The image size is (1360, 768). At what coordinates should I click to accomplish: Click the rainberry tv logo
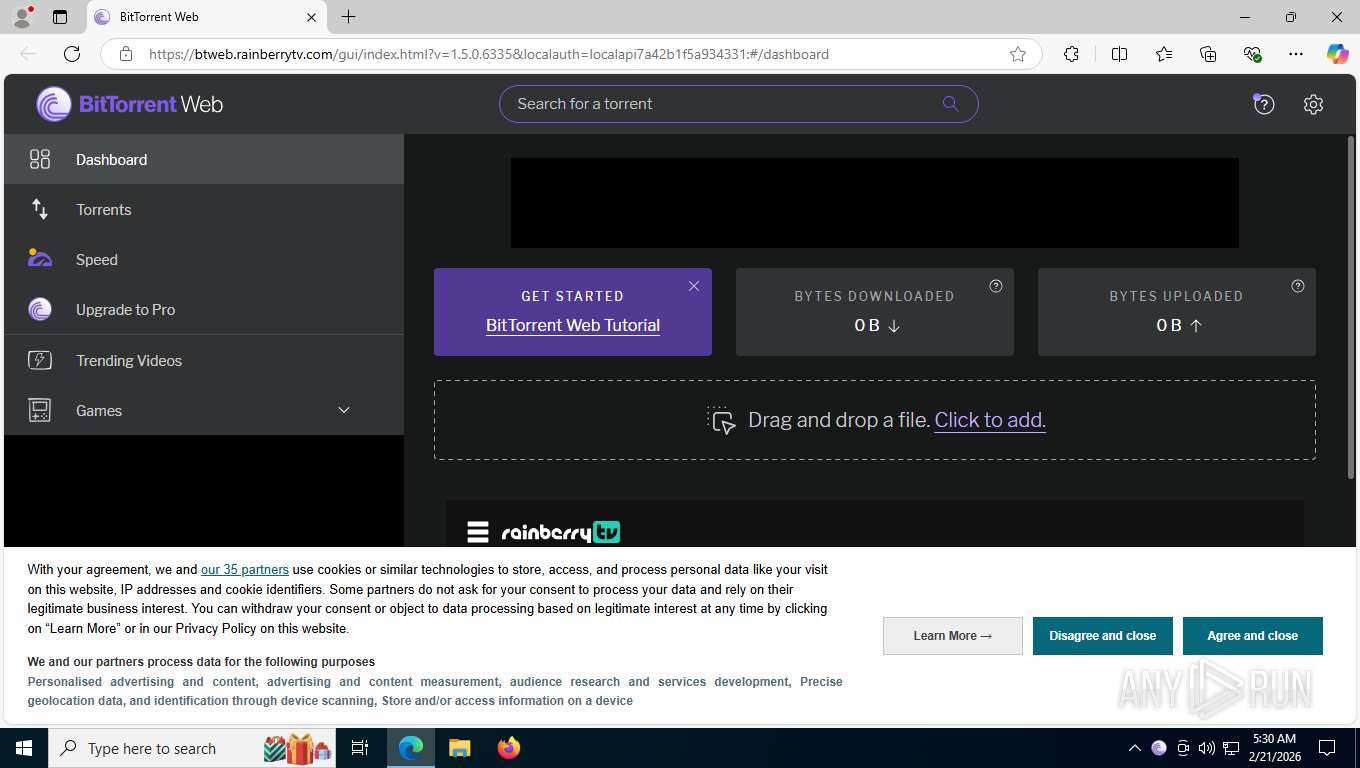point(561,532)
